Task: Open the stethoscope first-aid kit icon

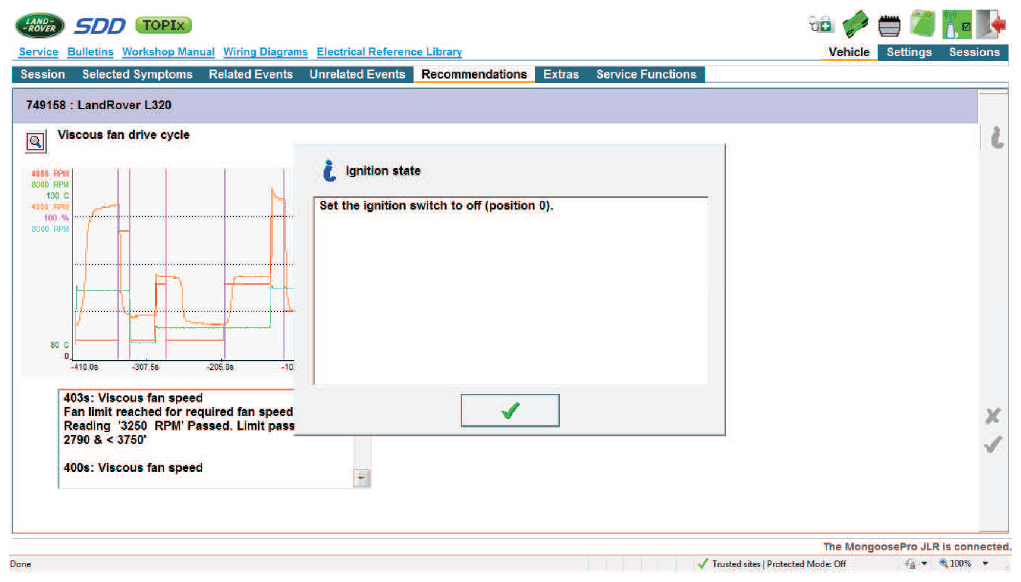Action: pyautogui.click(x=821, y=25)
